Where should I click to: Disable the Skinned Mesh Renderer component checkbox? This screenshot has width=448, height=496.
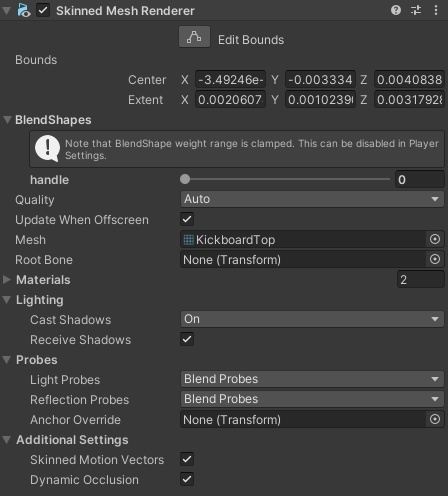[43, 10]
